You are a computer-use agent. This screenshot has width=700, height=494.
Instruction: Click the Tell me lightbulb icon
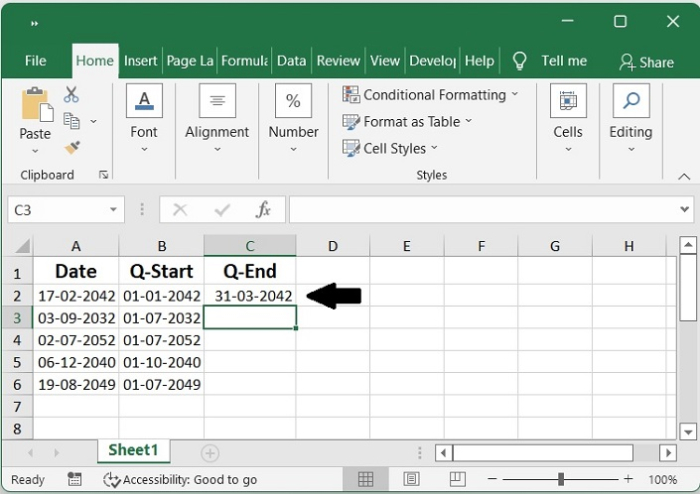519,61
